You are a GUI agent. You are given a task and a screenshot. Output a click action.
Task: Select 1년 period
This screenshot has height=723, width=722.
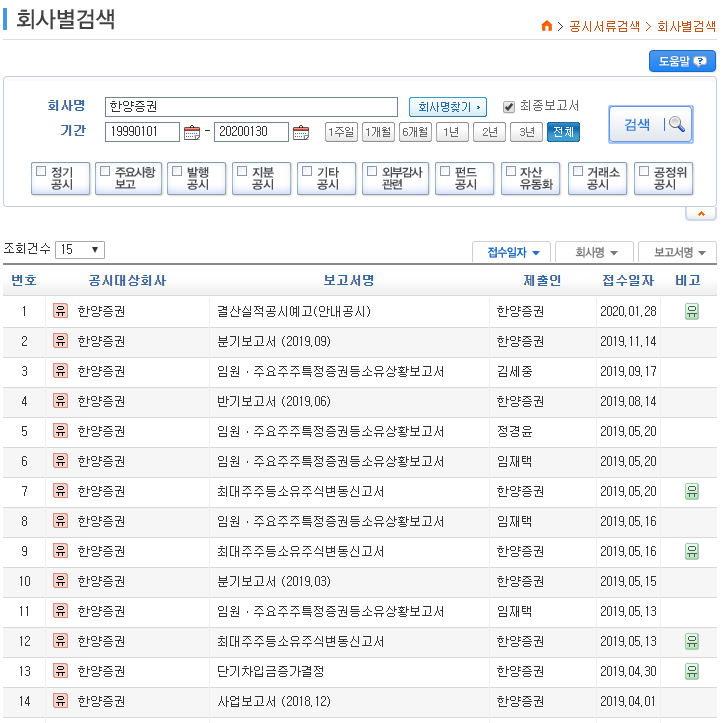pos(452,132)
